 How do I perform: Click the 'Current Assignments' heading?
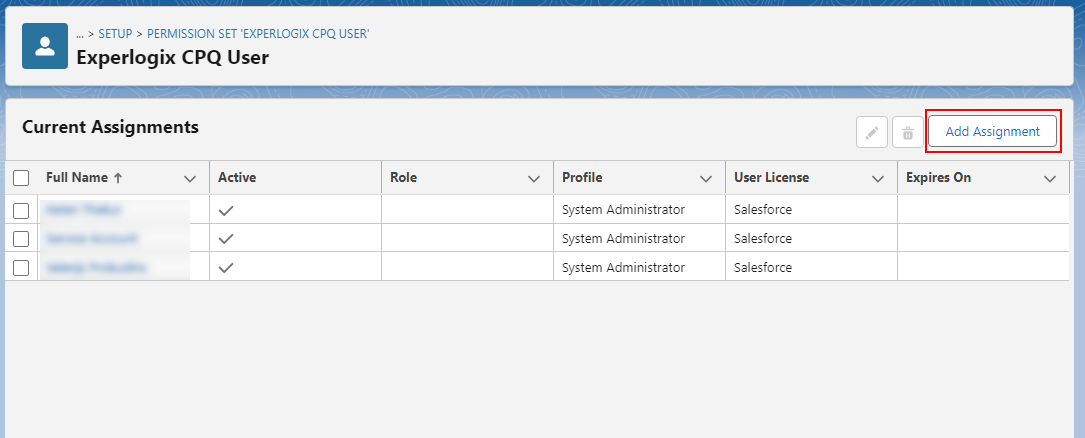tap(111, 127)
